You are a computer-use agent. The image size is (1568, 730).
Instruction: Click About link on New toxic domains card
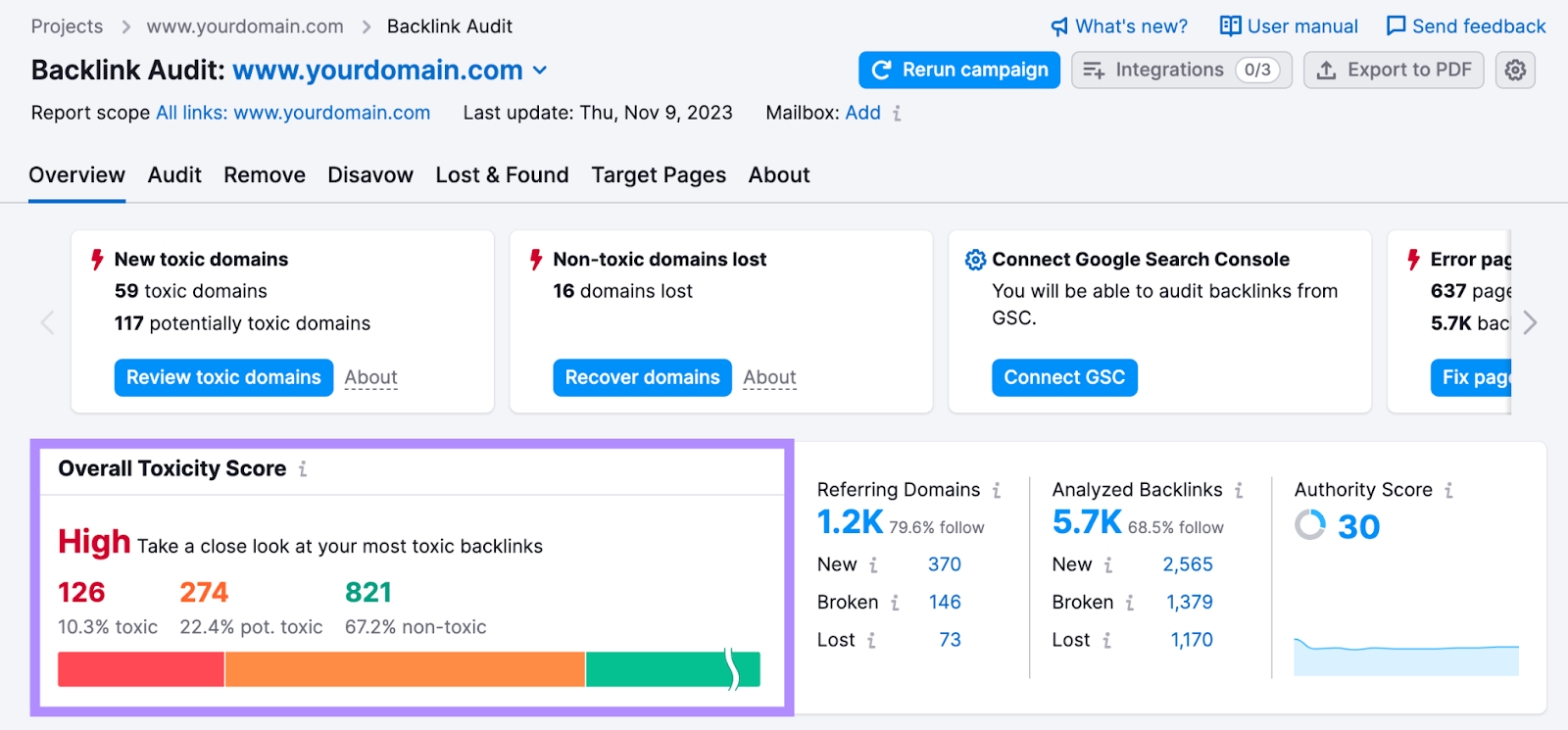370,377
